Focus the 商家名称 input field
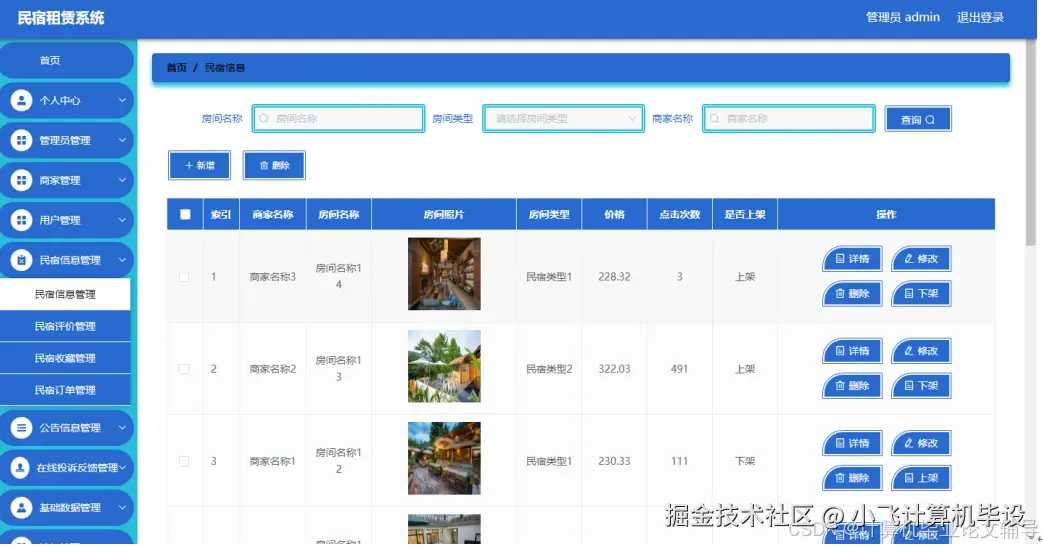This screenshot has height=547, width=1043. pos(789,118)
